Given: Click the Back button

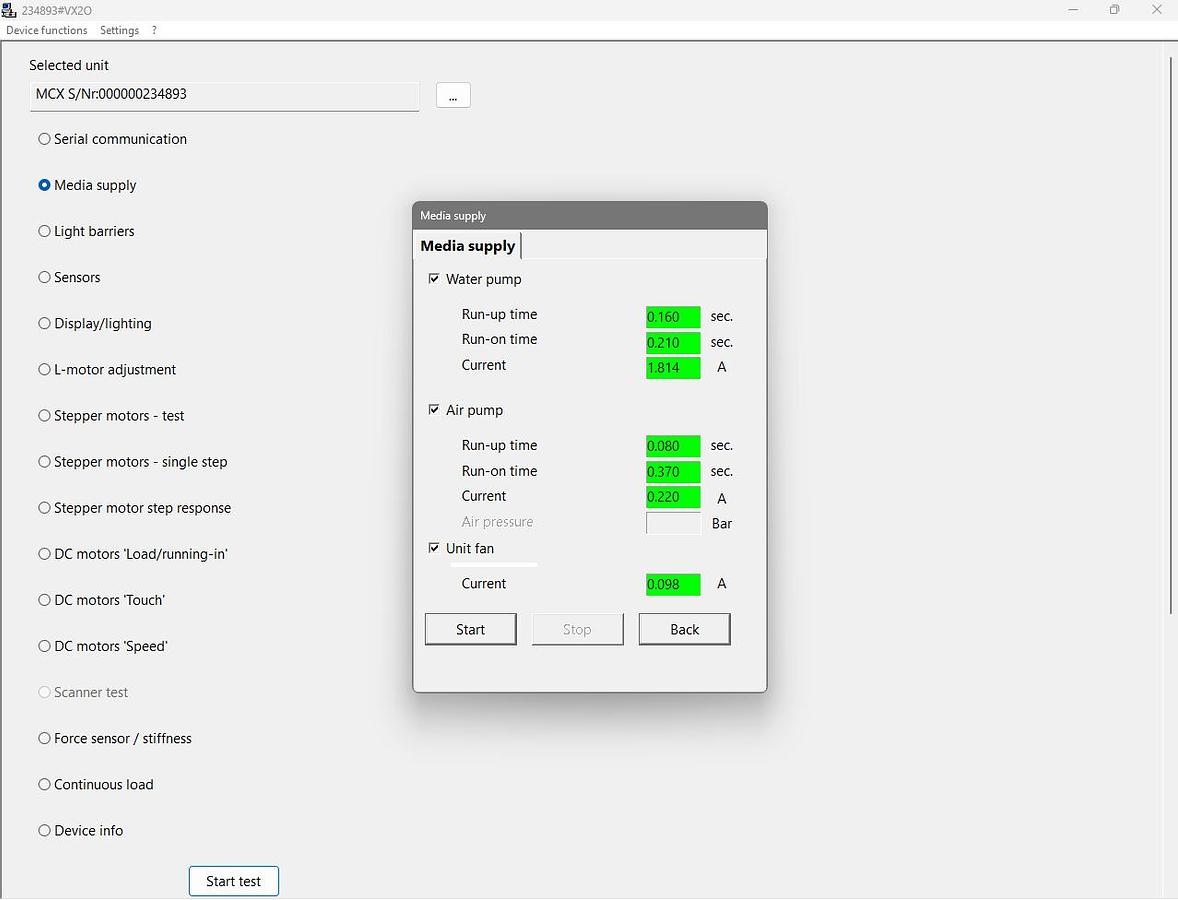Looking at the screenshot, I should (x=684, y=629).
